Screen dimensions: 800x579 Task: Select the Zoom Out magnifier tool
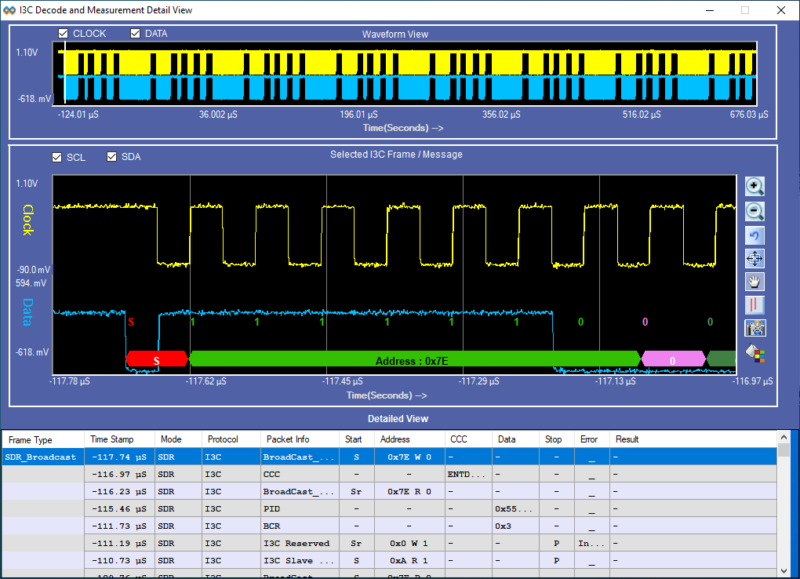[754, 211]
